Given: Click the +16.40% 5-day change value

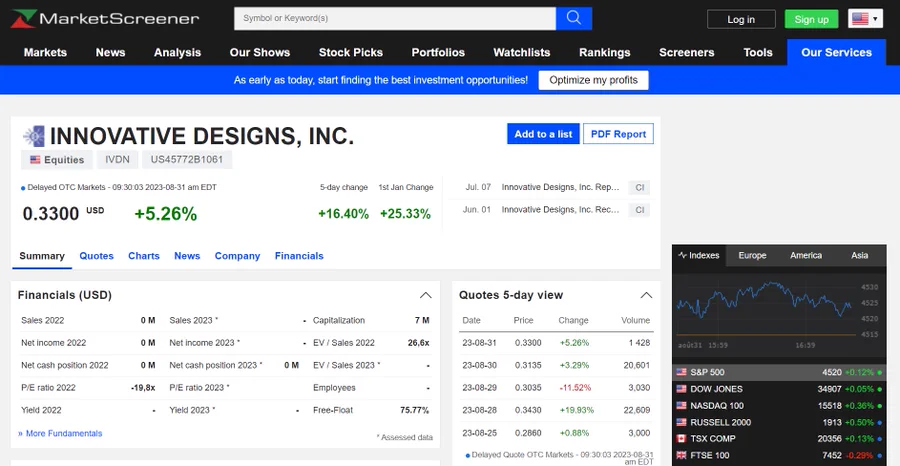Looking at the screenshot, I should point(343,214).
